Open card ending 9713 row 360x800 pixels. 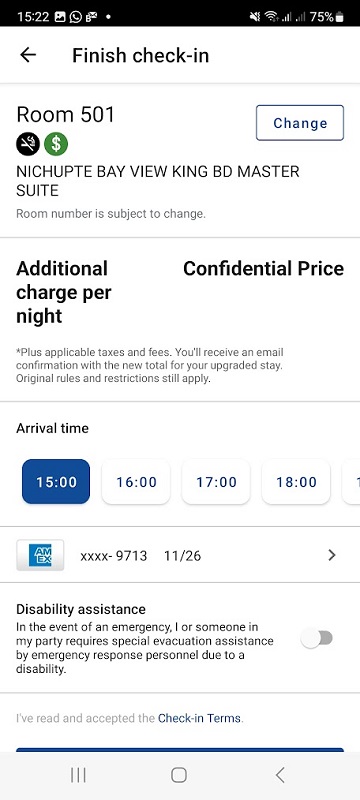pos(180,555)
